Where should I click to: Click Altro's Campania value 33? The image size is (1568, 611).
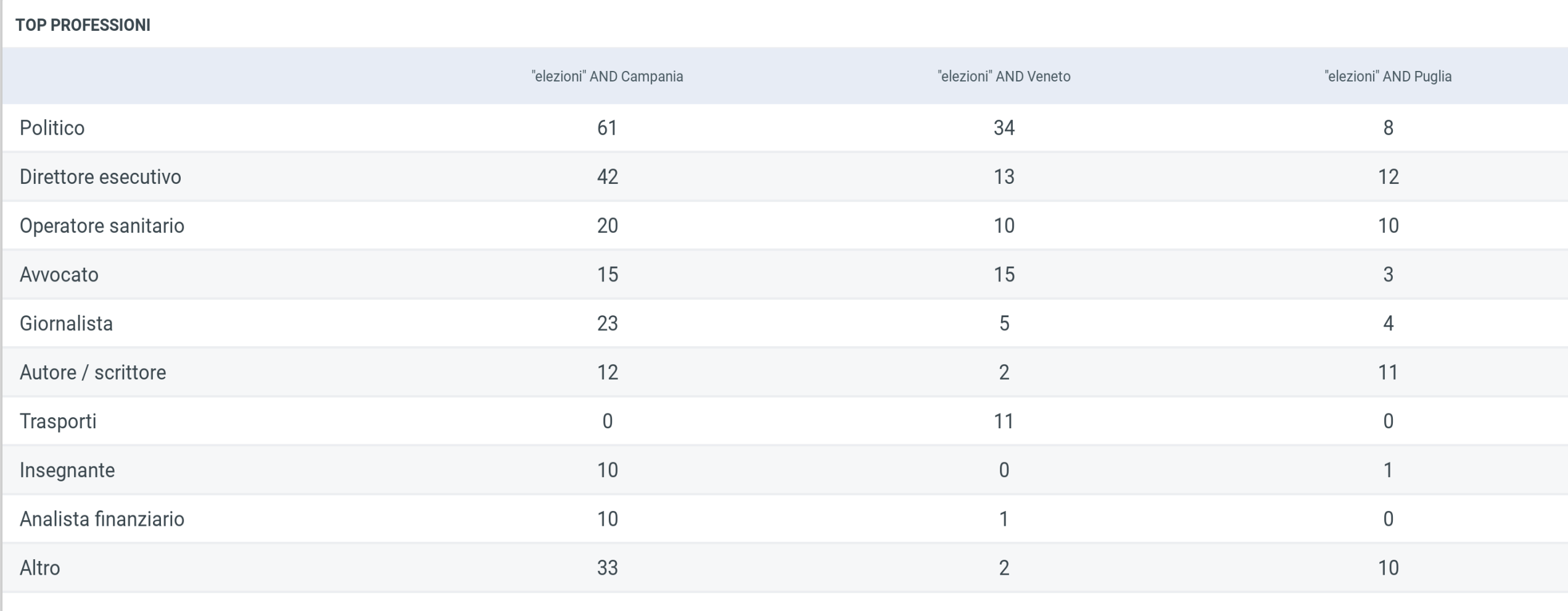607,567
